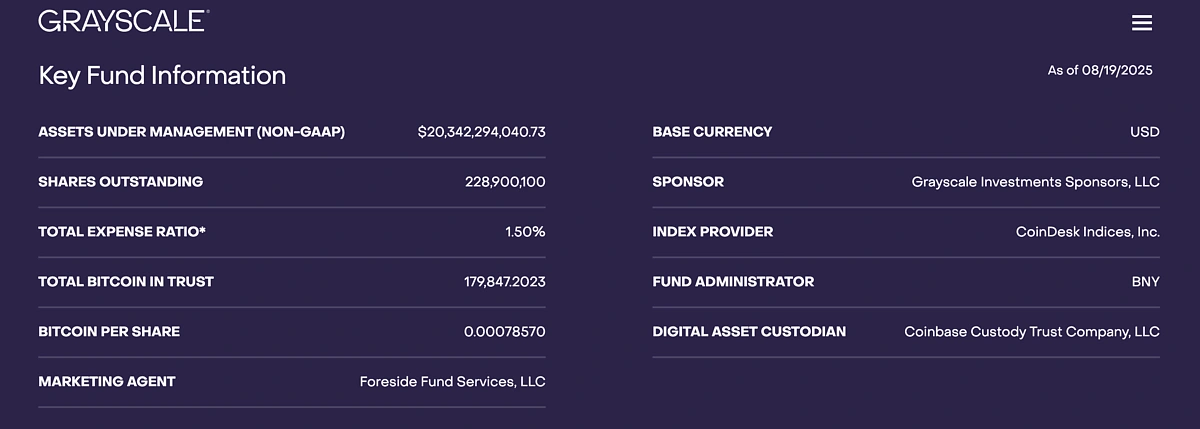Click the Key Fund Information heading
The height and width of the screenshot is (429, 1200).
162,76
